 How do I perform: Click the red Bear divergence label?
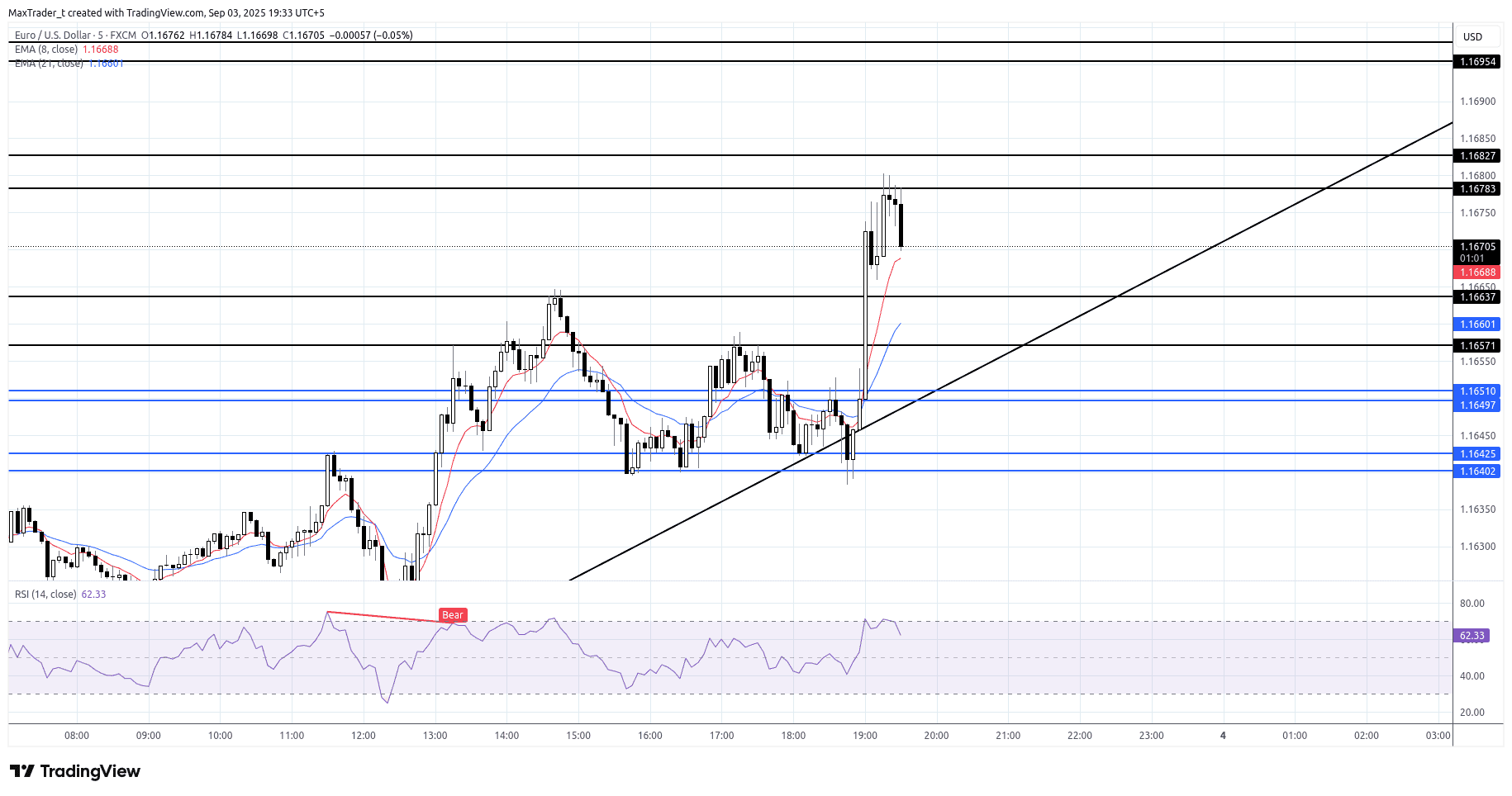pos(452,615)
